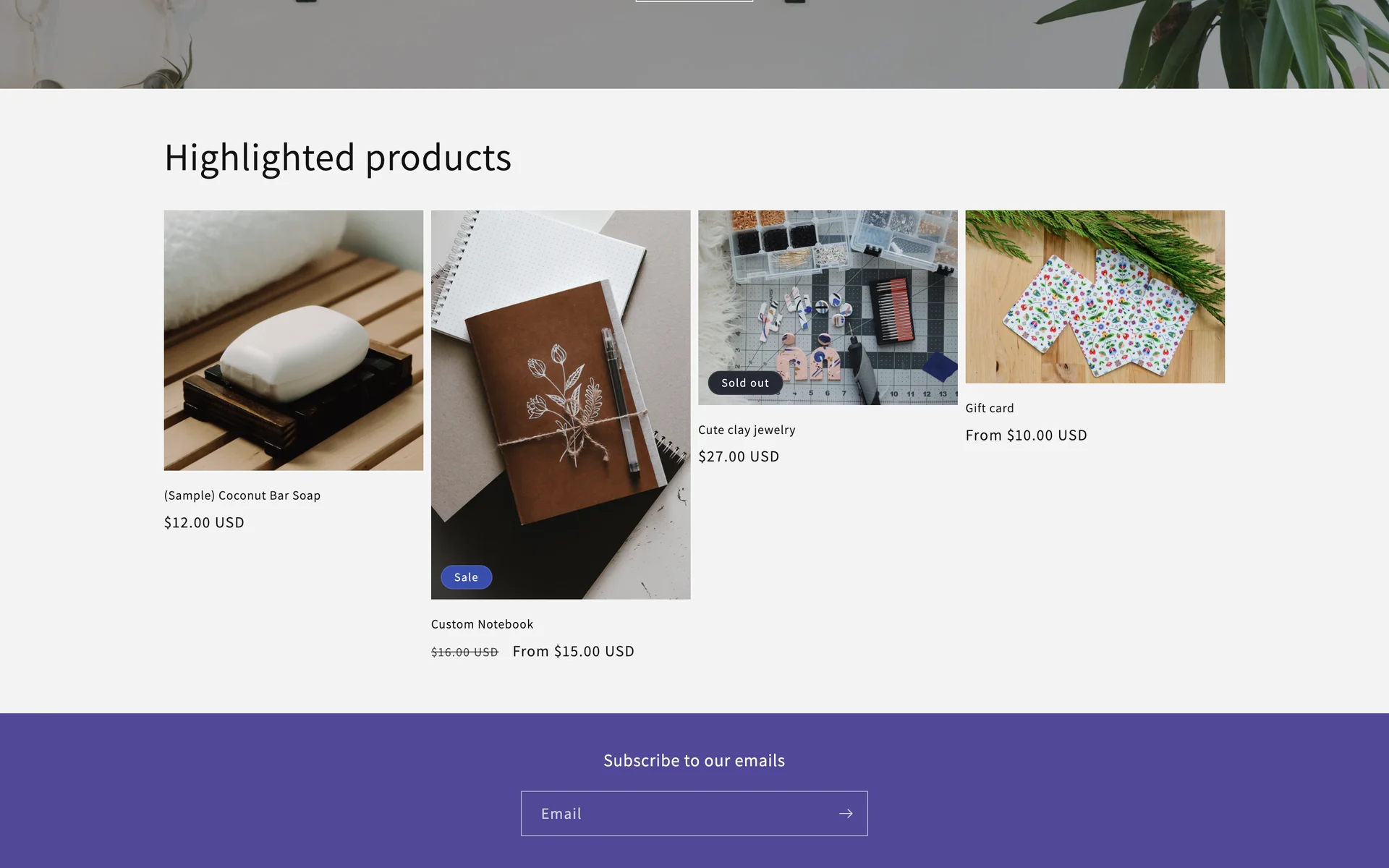Click the email subscribe arrow icon
This screenshot has height=868, width=1389.
845,814
